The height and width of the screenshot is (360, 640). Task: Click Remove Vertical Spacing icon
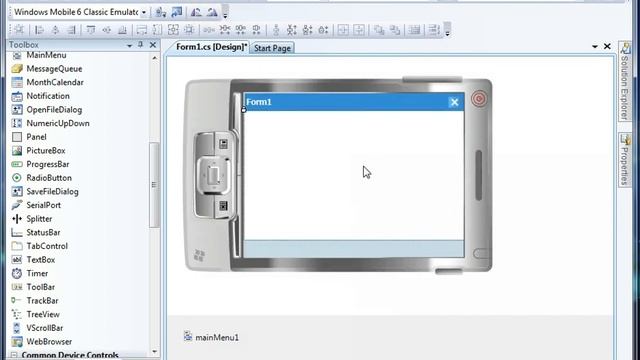click(323, 30)
